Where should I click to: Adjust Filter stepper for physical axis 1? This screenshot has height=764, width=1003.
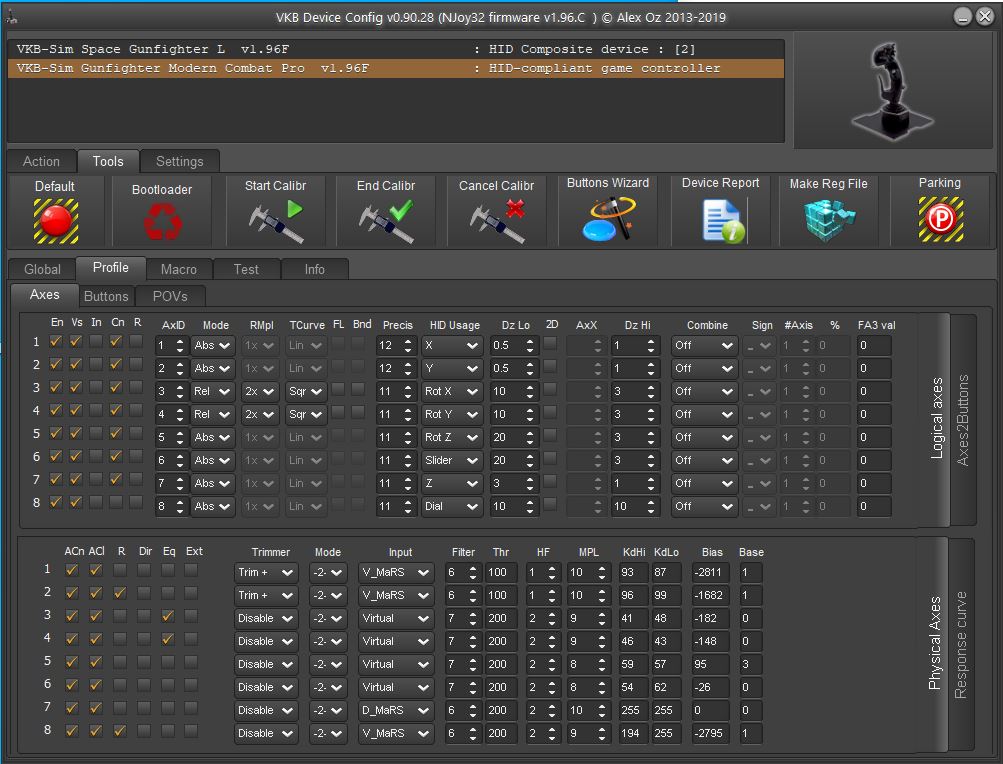click(473, 573)
